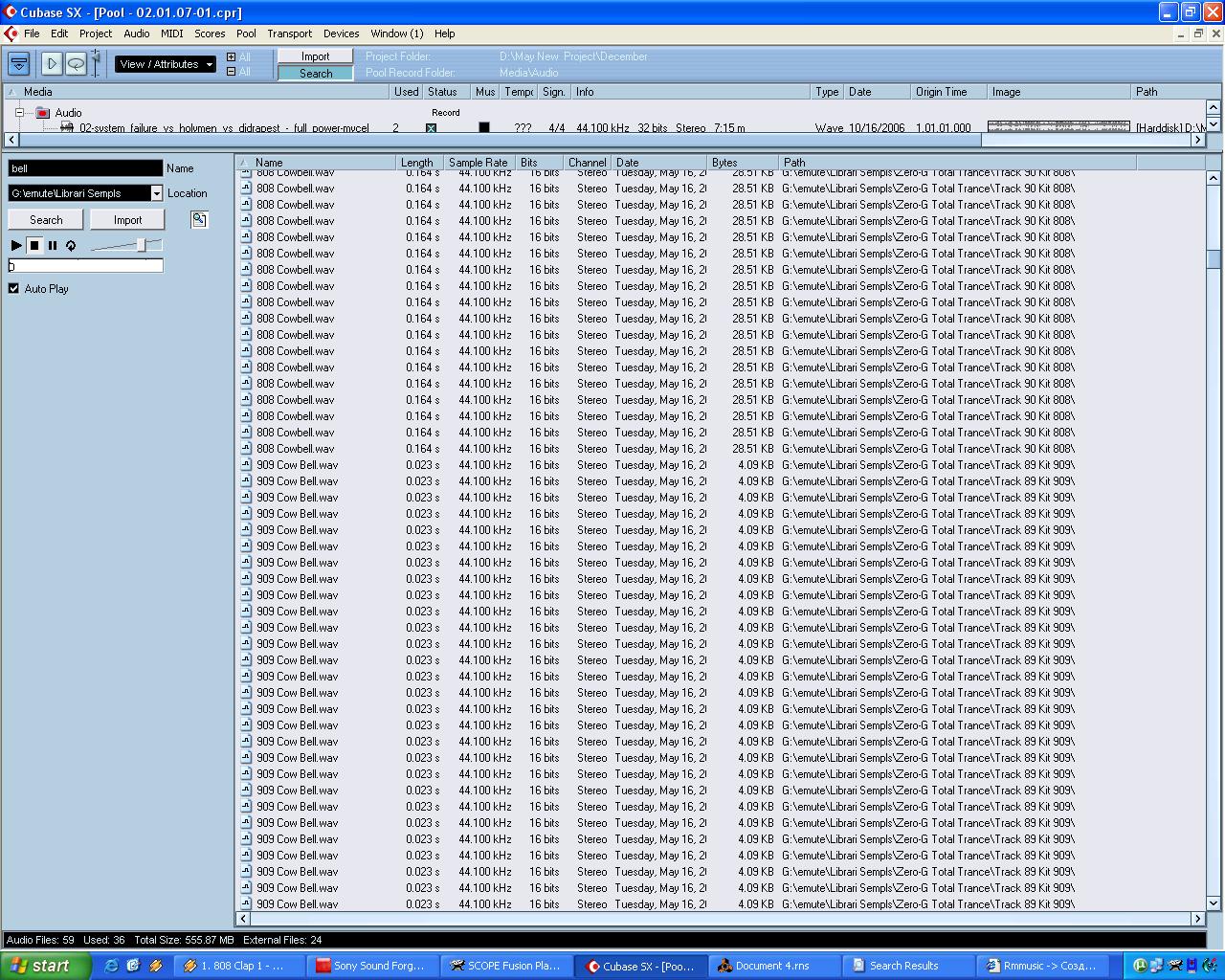This screenshot has width=1225, height=980.
Task: Click the select search folder icon
Action: coord(199,219)
